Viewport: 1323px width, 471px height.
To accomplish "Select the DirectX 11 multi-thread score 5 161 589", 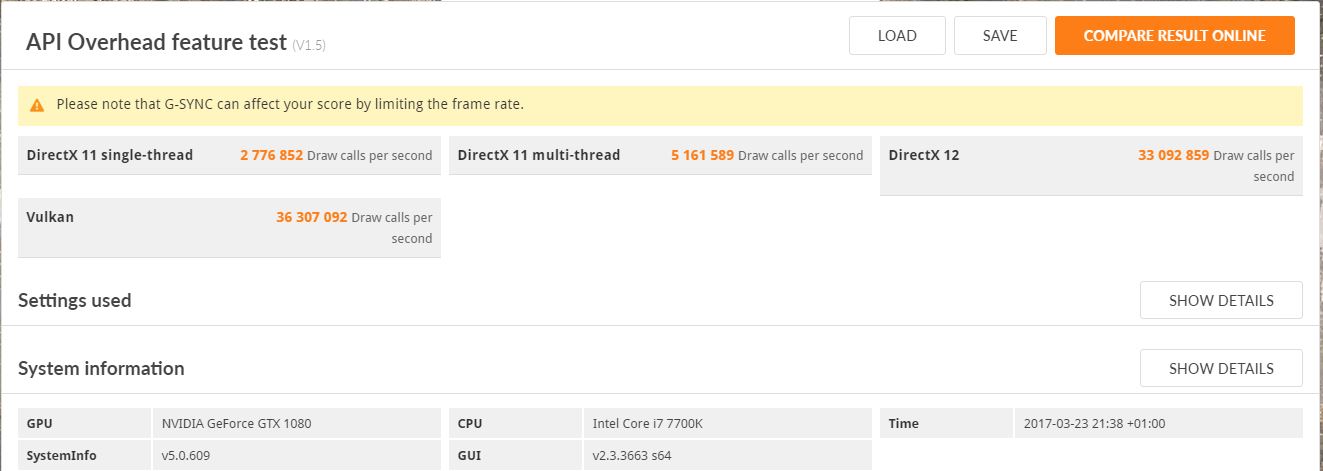I will pos(702,155).
